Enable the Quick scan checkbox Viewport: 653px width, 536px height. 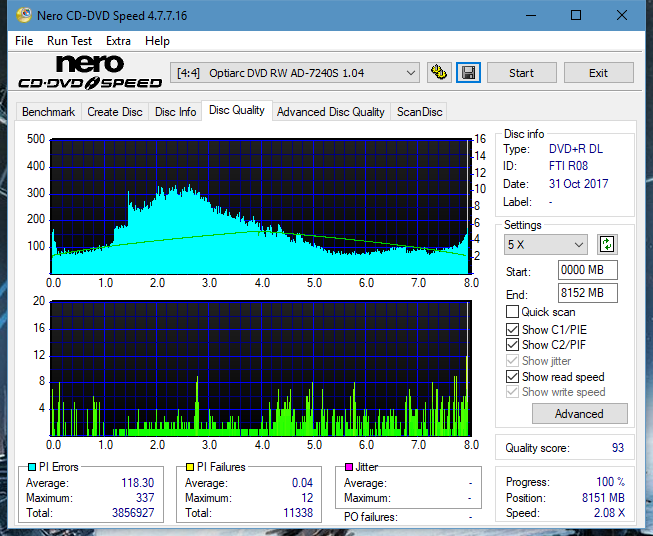(512, 312)
